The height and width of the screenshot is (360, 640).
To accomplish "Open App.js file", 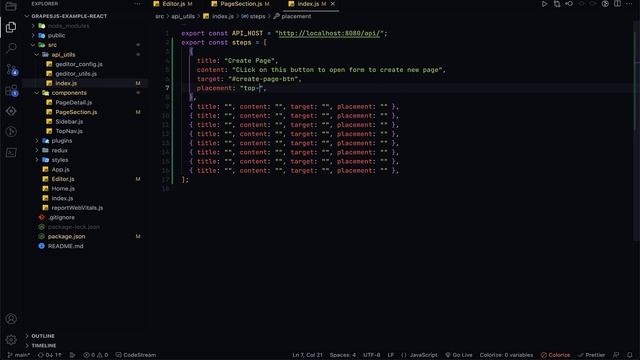I will 60,169.
